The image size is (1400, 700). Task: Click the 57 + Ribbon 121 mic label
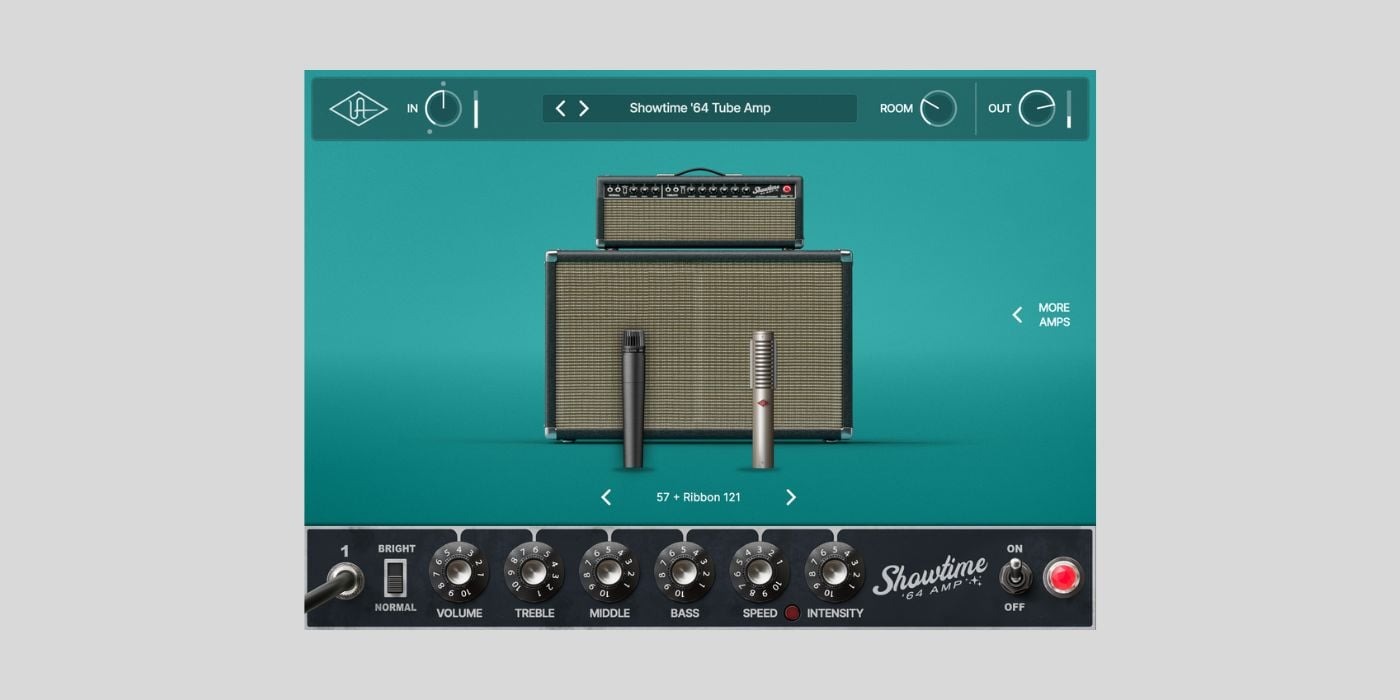pos(698,497)
